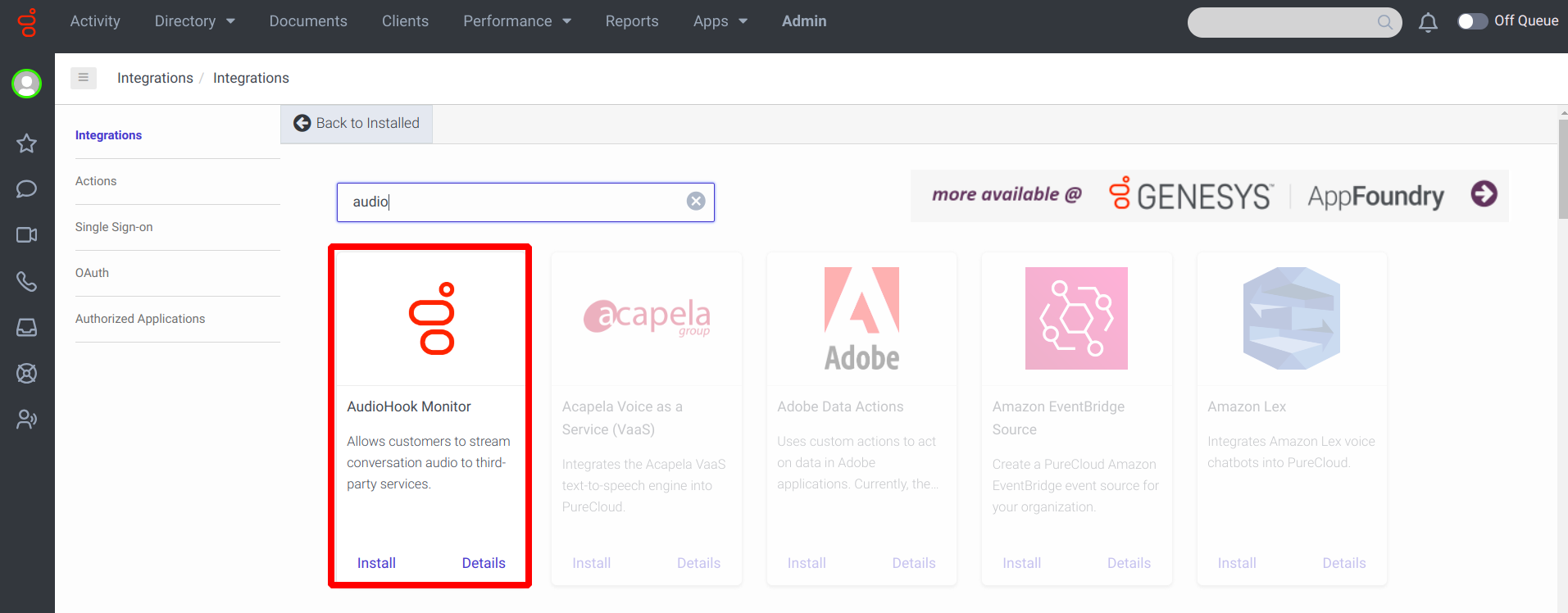Click Back to Installed button
The width and height of the screenshot is (1568, 613).
coord(357,123)
